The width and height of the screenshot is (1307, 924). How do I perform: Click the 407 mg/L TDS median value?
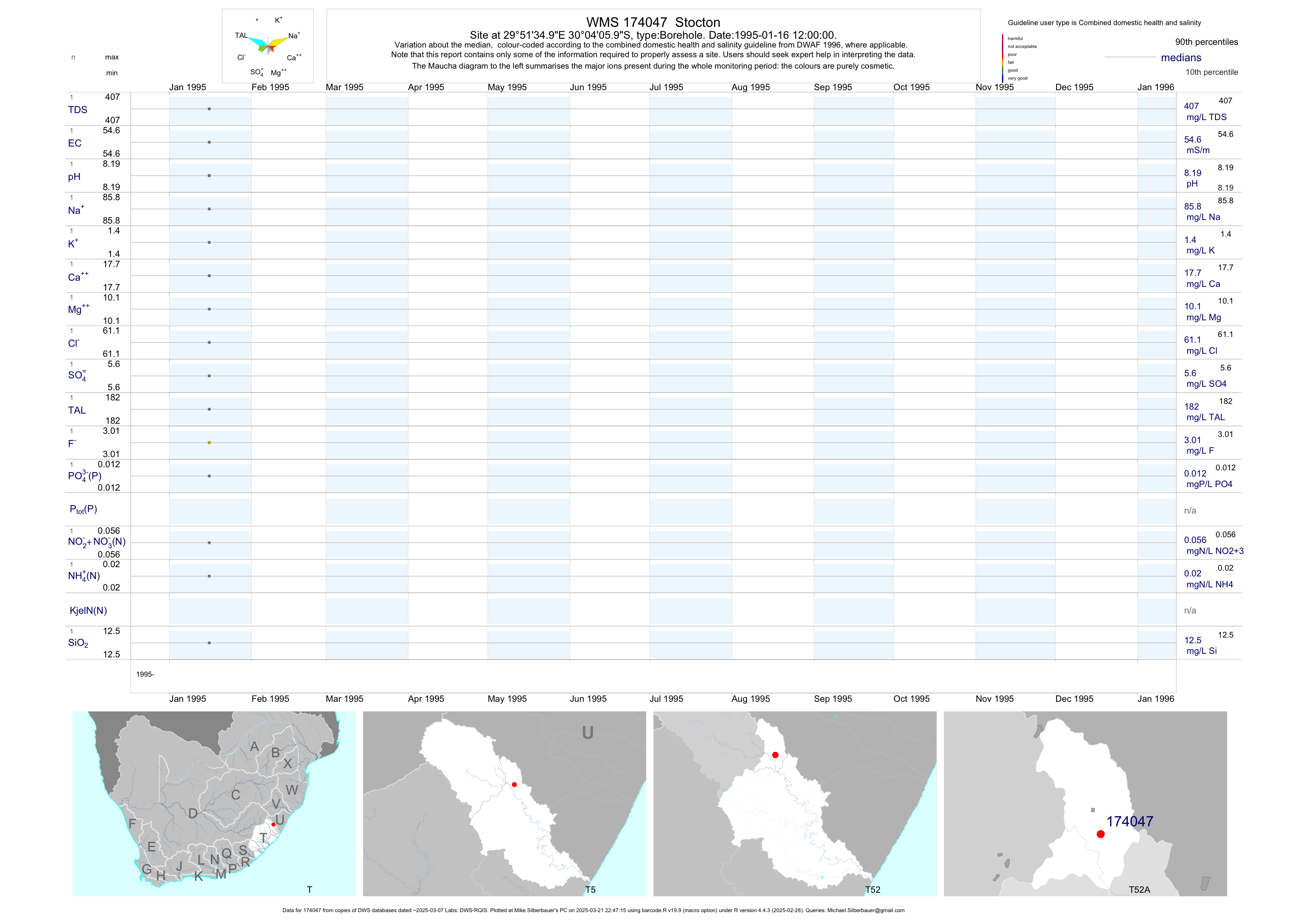1191,106
